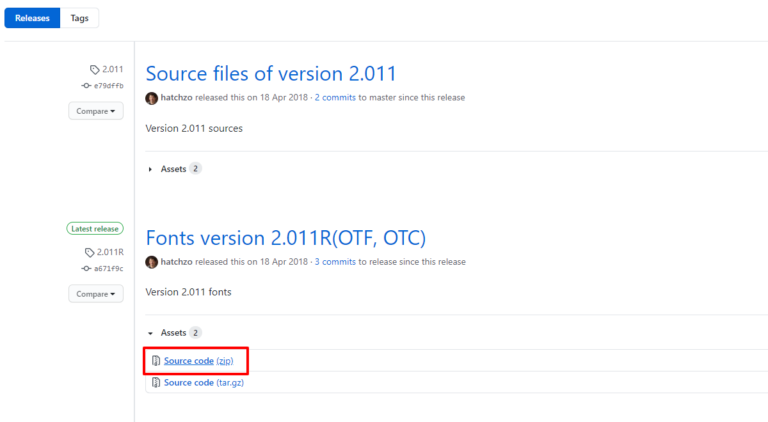Click the tar.gz file icon
This screenshot has width=768, height=422.
(156, 382)
